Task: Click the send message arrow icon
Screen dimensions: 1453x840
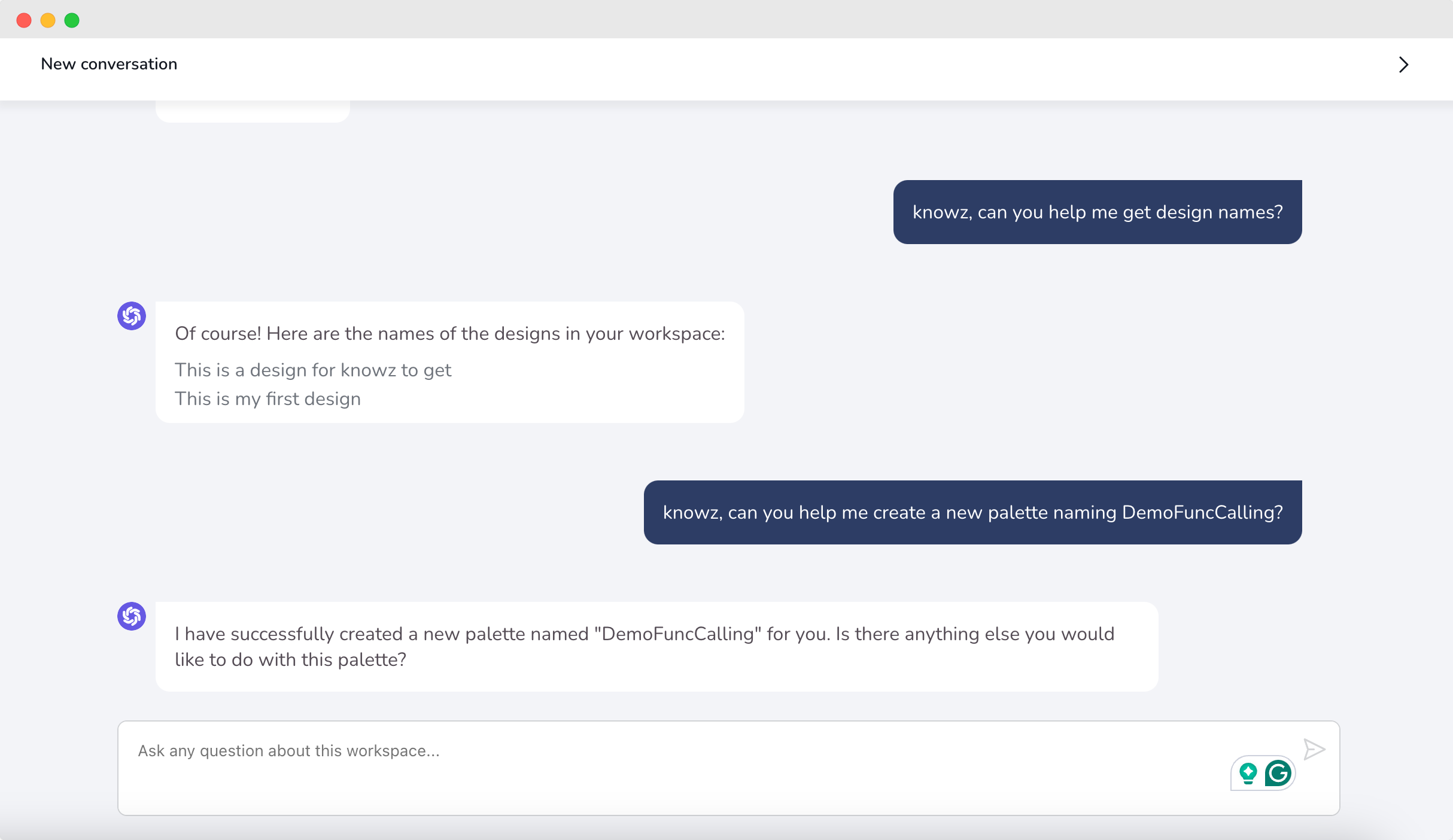Action: point(1314,749)
